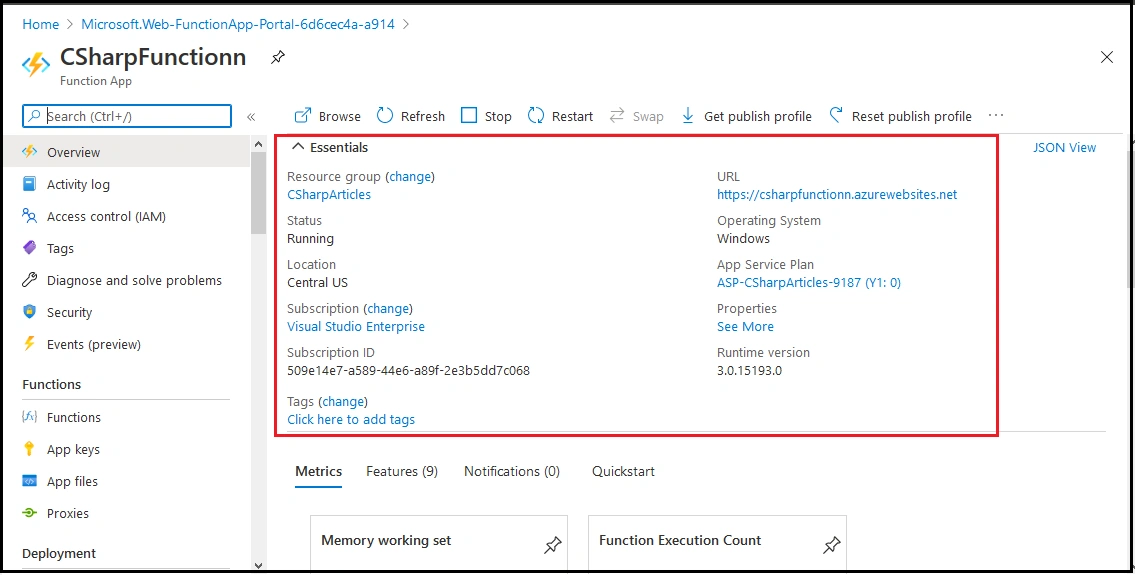
Task: Collapse the Essentials section
Action: coord(329,147)
